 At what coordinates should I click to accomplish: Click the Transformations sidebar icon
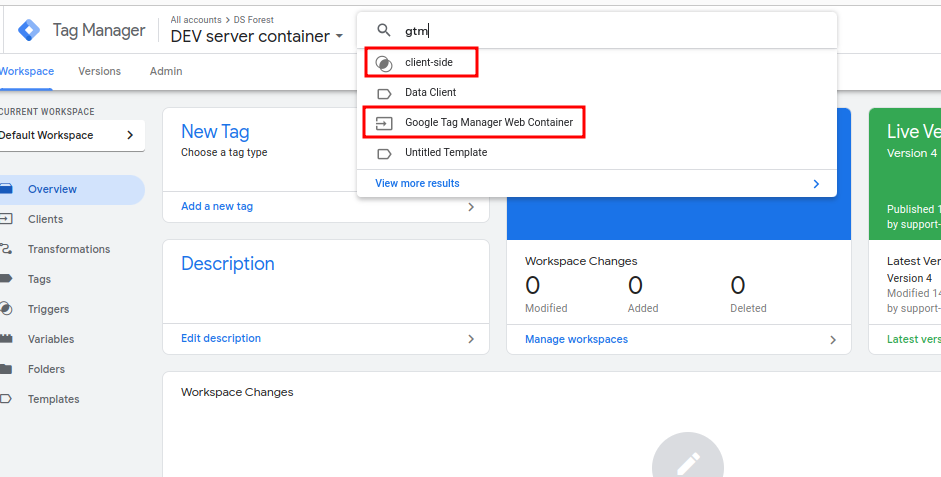click(6, 249)
